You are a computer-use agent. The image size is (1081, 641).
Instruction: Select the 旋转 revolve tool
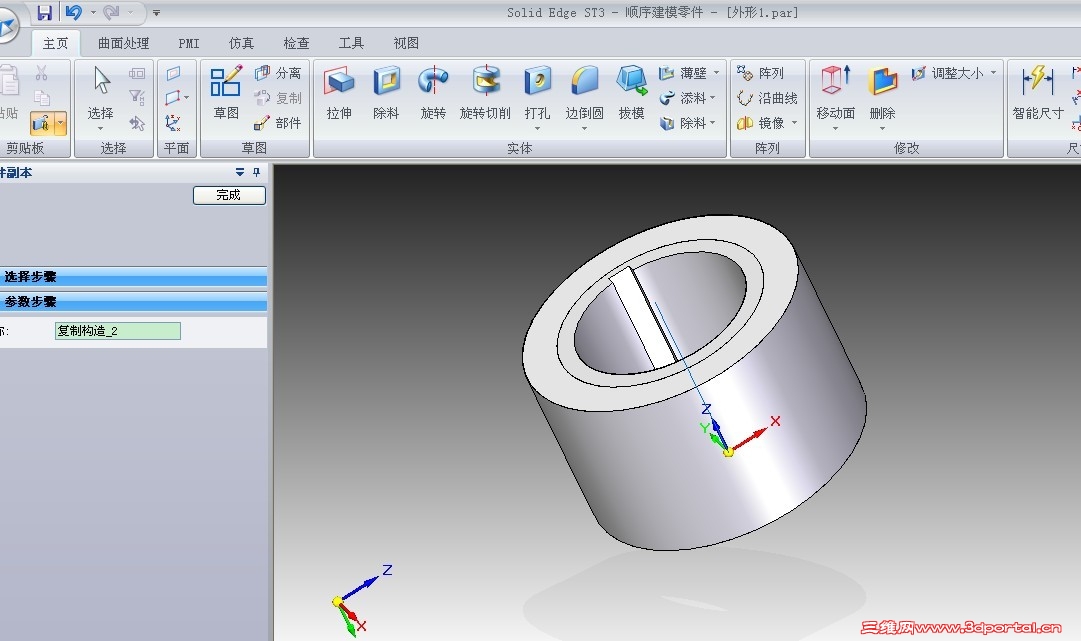434,93
